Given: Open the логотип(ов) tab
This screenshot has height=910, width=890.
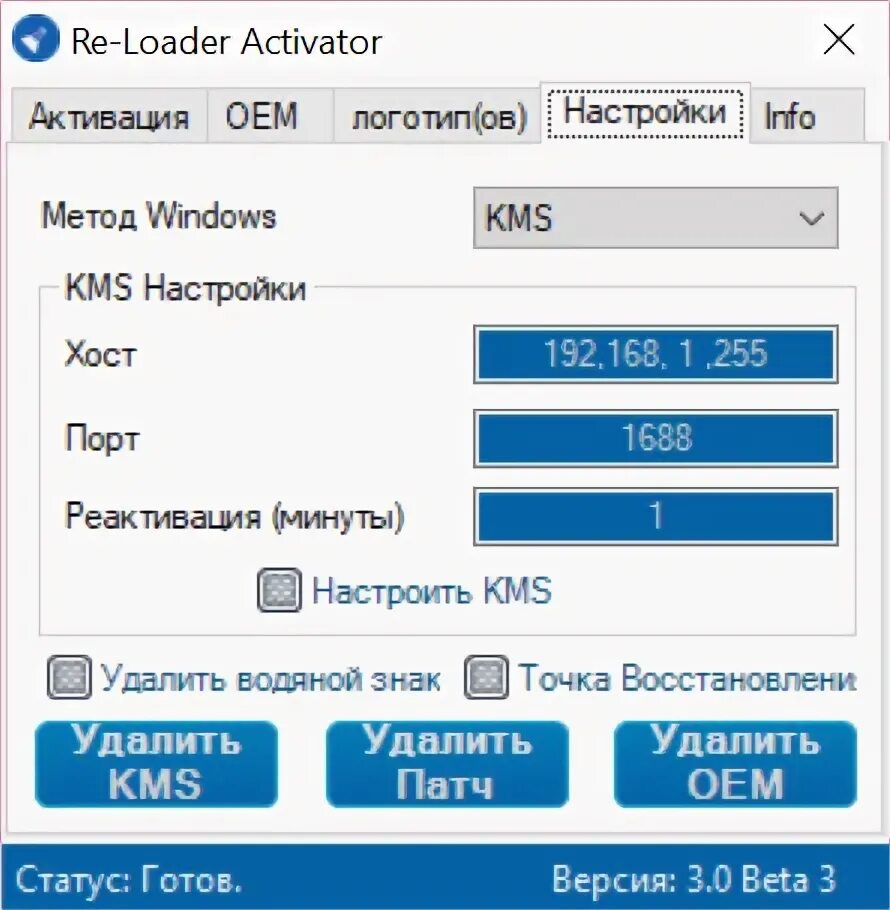Looking at the screenshot, I should [437, 115].
